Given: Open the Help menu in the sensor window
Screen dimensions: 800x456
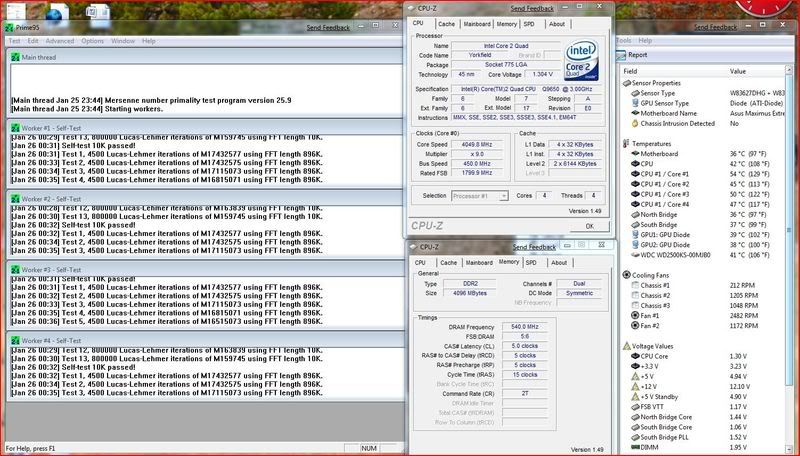Looking at the screenshot, I should [x=645, y=40].
